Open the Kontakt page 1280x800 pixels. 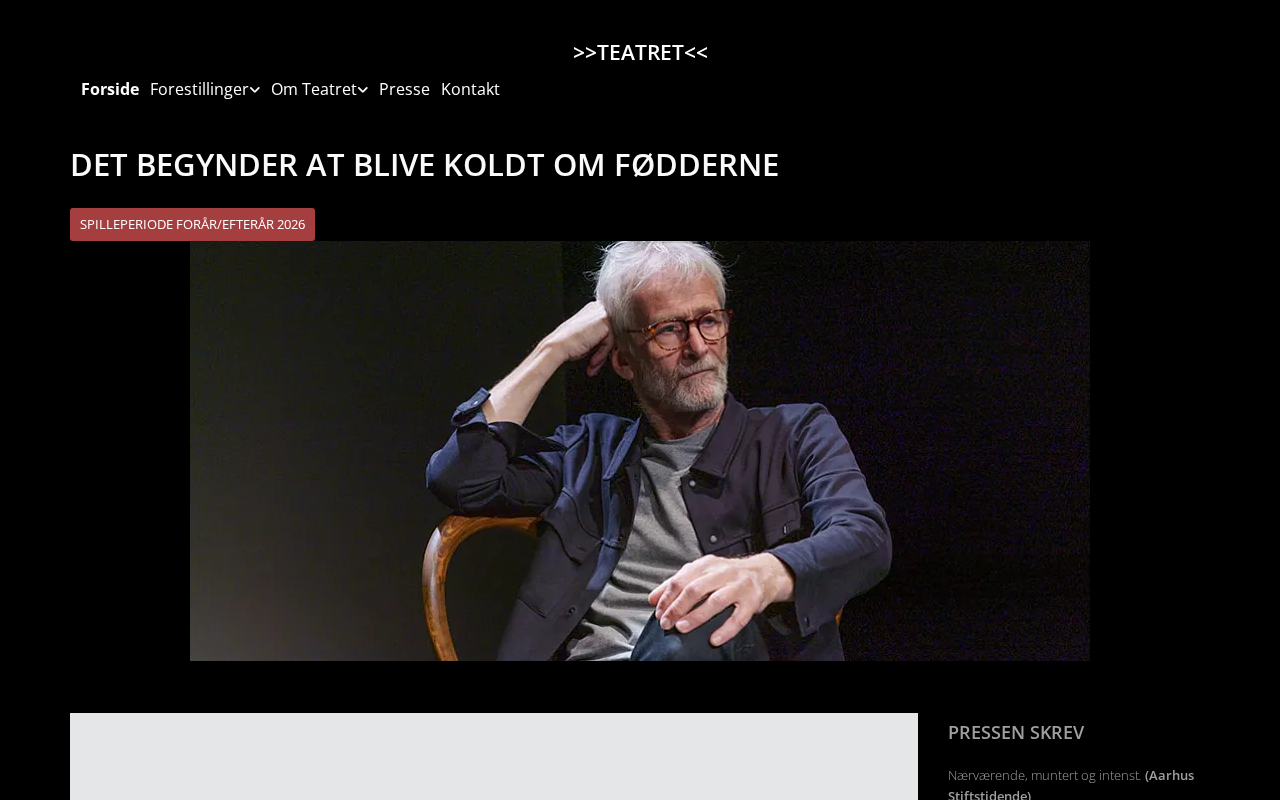pyautogui.click(x=470, y=89)
